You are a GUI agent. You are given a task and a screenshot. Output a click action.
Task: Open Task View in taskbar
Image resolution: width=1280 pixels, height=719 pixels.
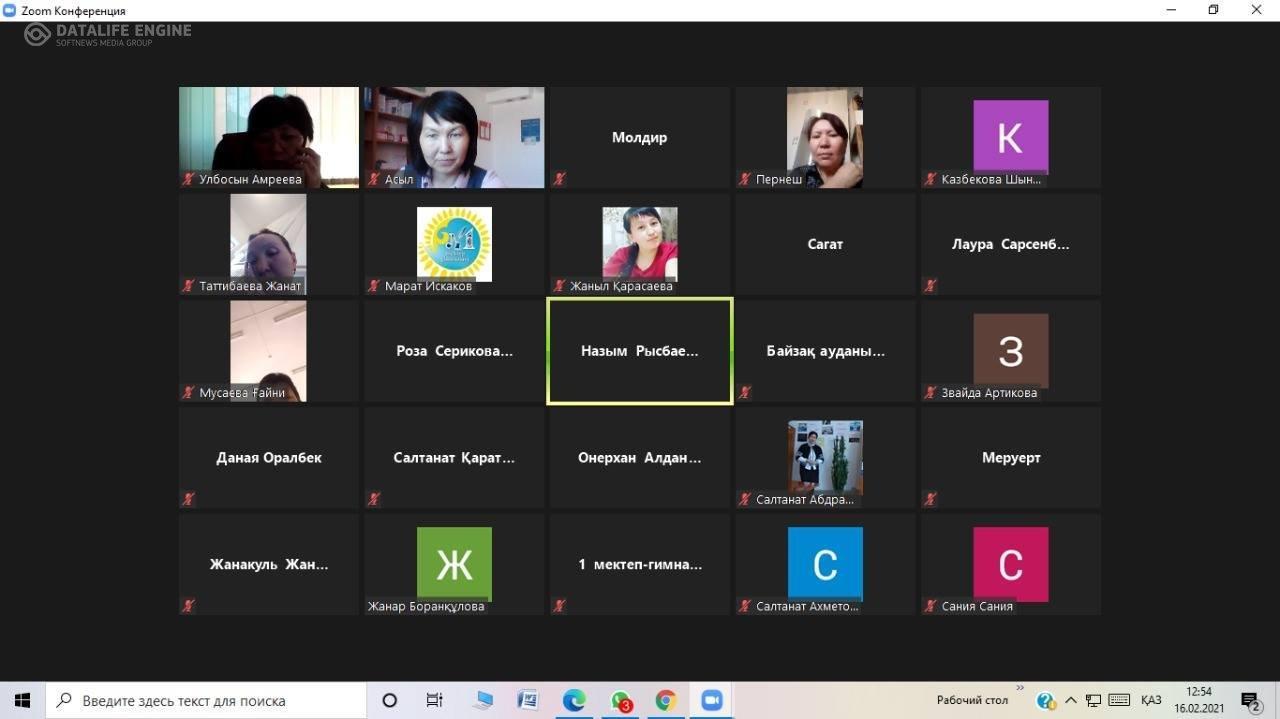pyautogui.click(x=435, y=700)
